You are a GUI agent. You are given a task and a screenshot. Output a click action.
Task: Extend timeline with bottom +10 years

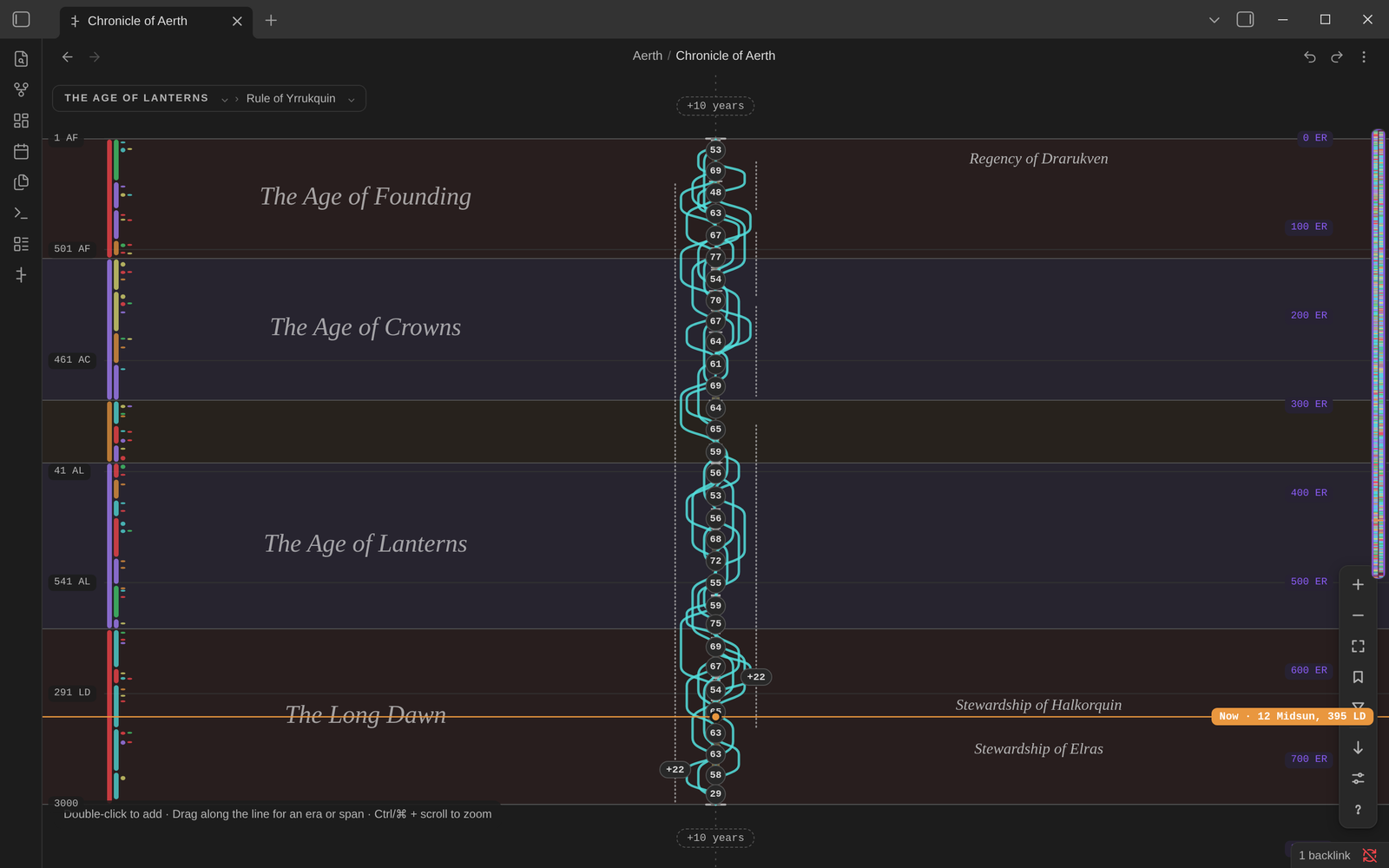(715, 838)
